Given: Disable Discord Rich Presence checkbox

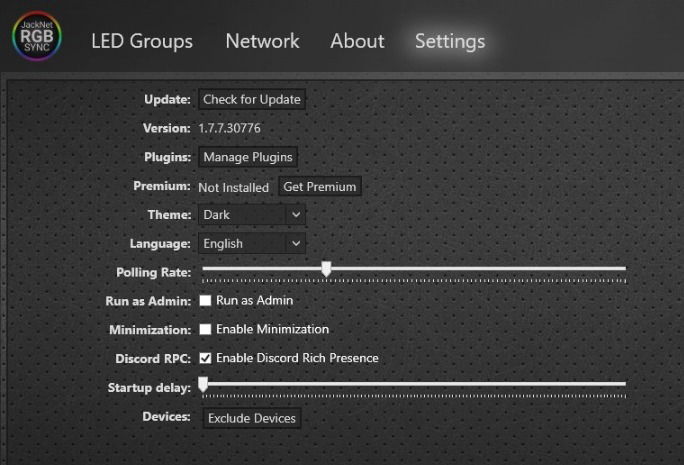Looking at the screenshot, I should point(206,358).
